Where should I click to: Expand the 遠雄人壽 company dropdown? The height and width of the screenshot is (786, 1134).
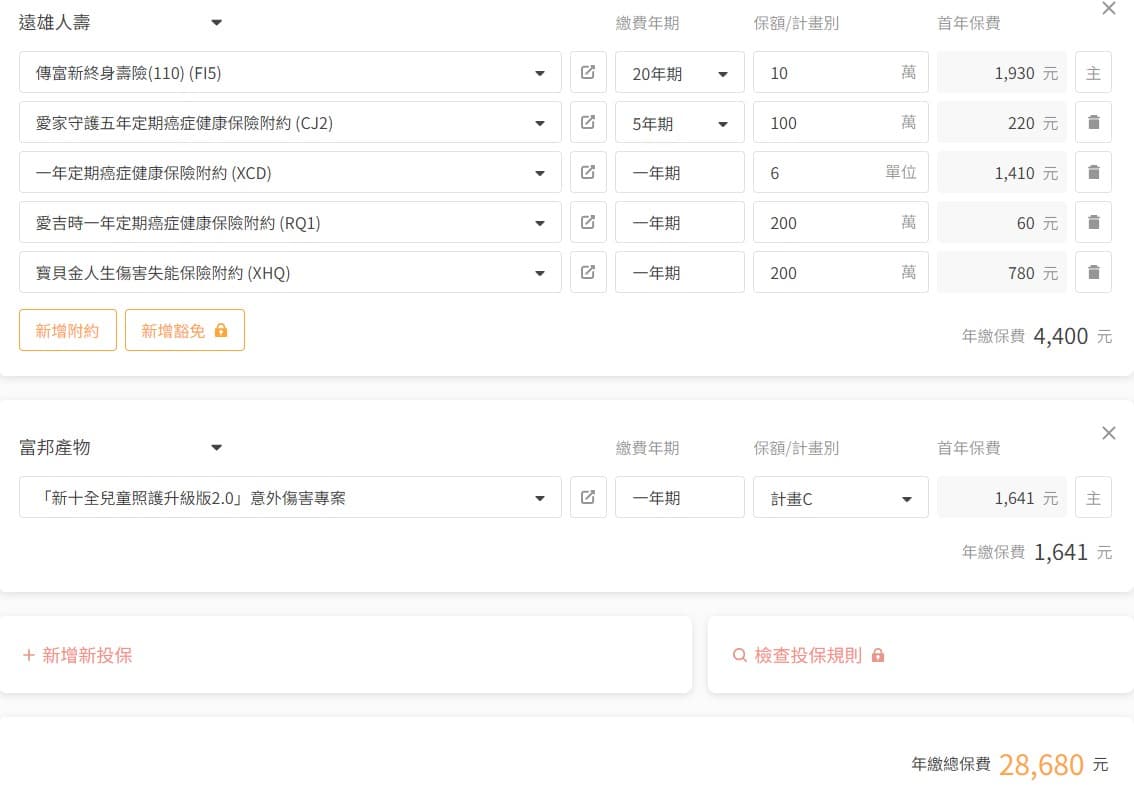tap(216, 23)
